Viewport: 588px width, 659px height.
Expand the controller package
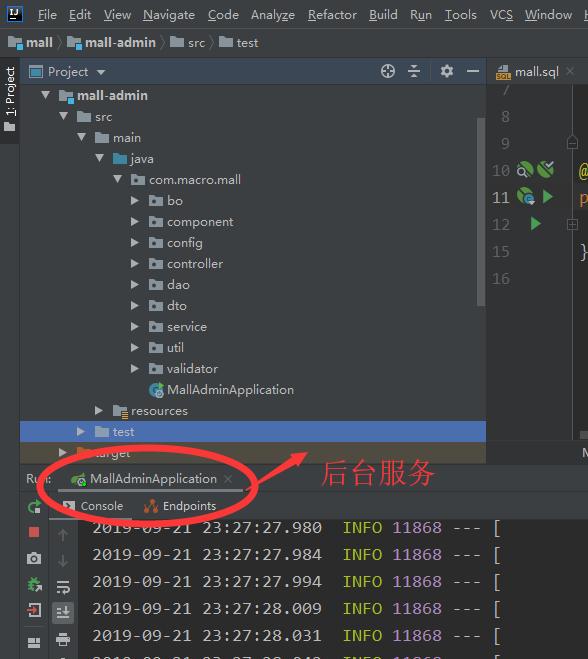pos(134,264)
